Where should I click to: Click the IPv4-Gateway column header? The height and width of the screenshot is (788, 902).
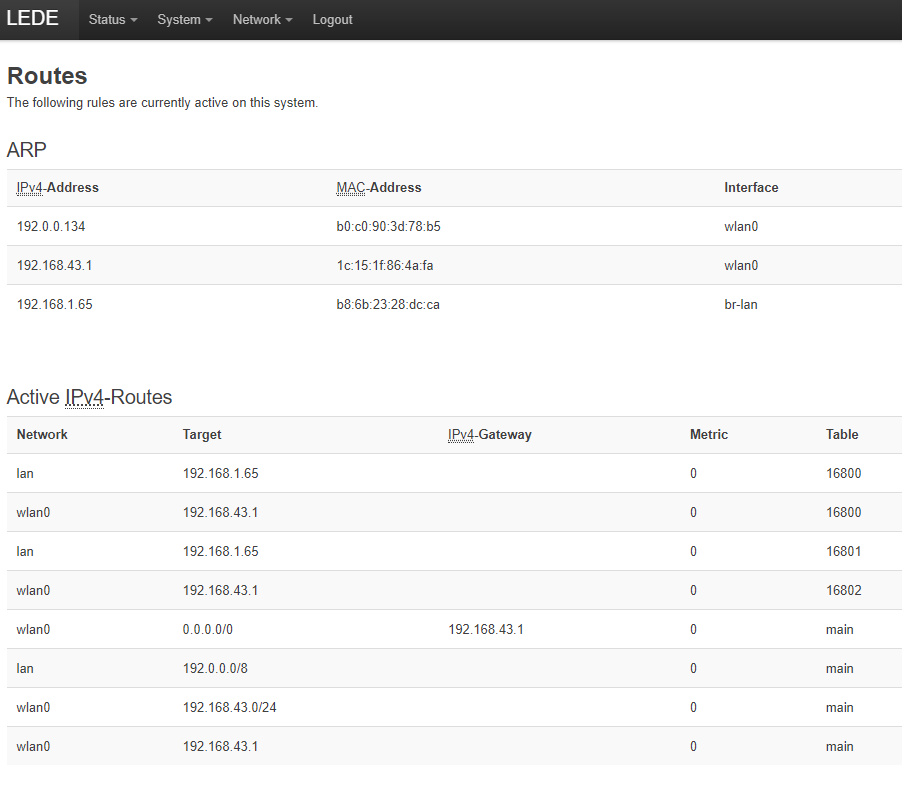pyautogui.click(x=490, y=435)
